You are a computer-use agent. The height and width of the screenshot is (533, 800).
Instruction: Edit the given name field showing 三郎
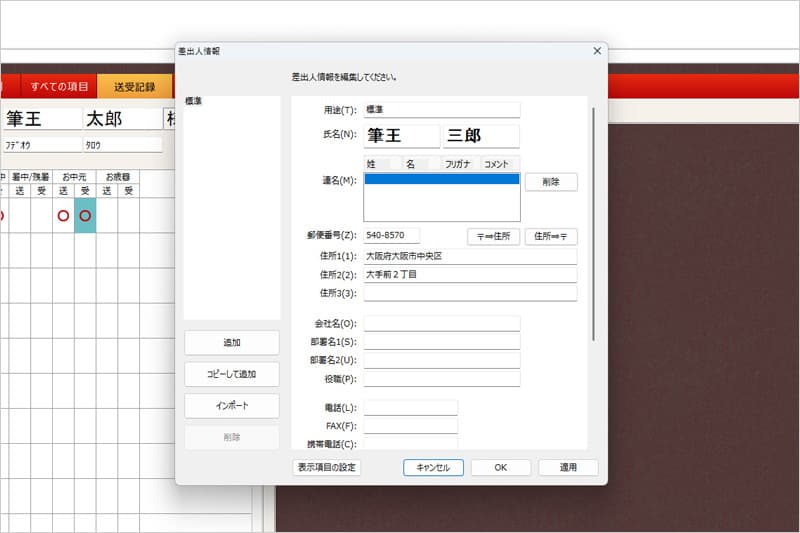click(x=481, y=136)
